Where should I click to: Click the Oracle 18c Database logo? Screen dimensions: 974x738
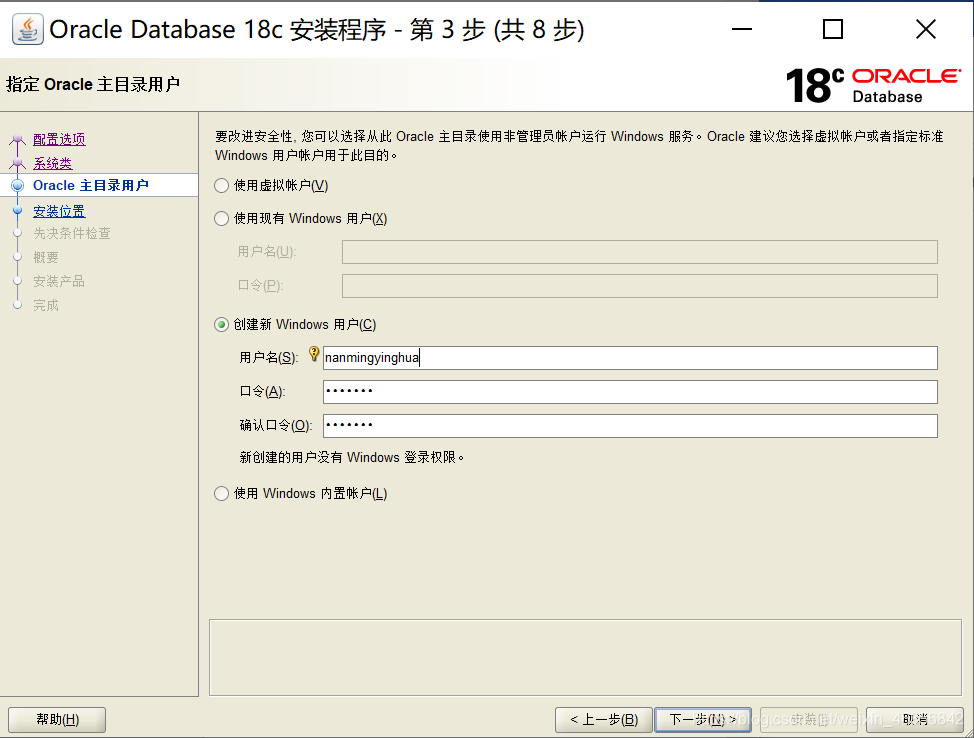pos(873,85)
